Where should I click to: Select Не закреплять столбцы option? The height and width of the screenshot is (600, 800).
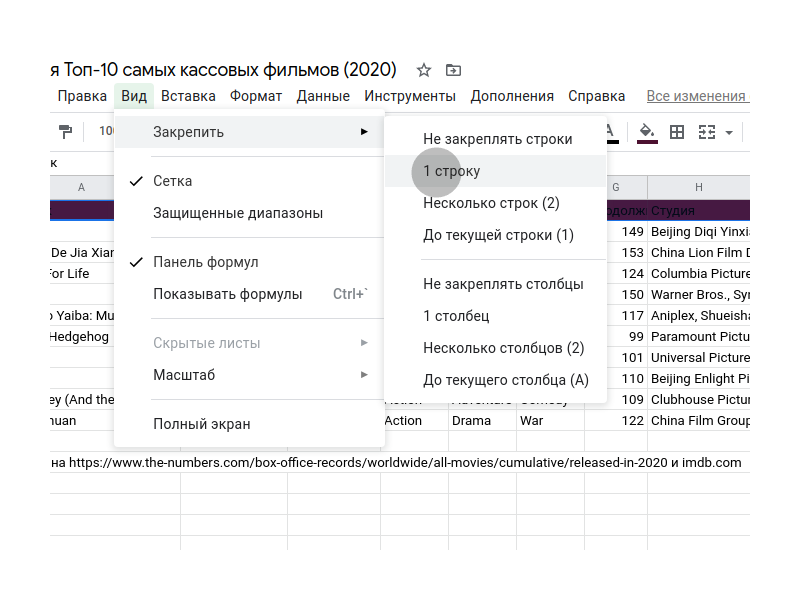(x=503, y=284)
